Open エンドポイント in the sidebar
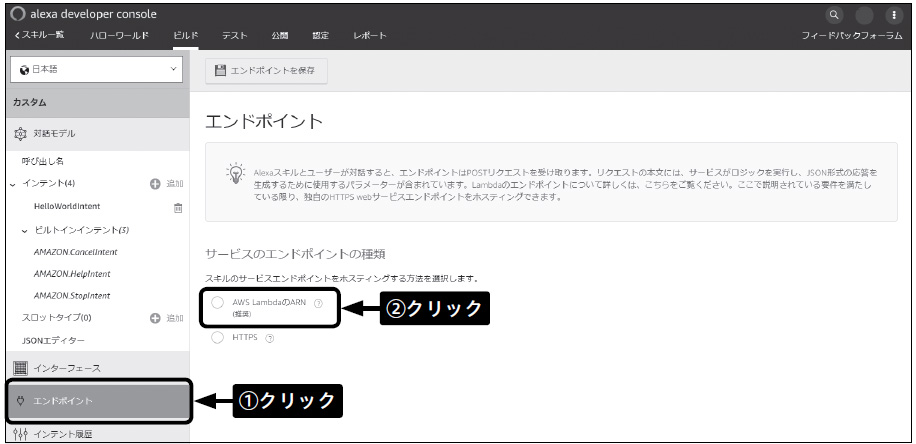916x444 pixels. (98, 401)
